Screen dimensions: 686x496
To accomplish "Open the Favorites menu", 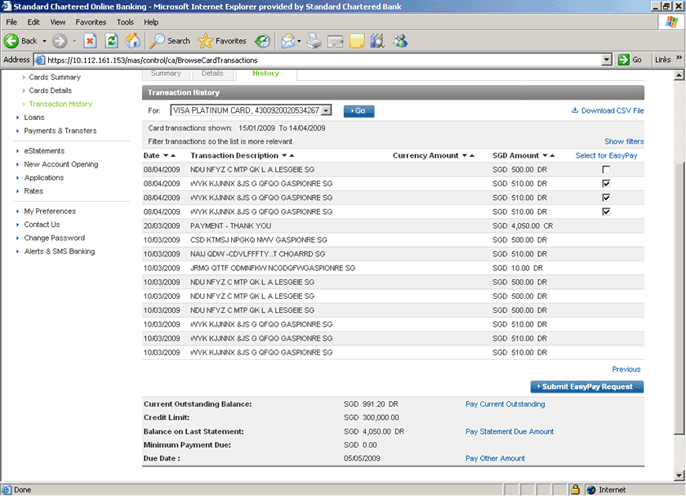I will click(x=91, y=22).
